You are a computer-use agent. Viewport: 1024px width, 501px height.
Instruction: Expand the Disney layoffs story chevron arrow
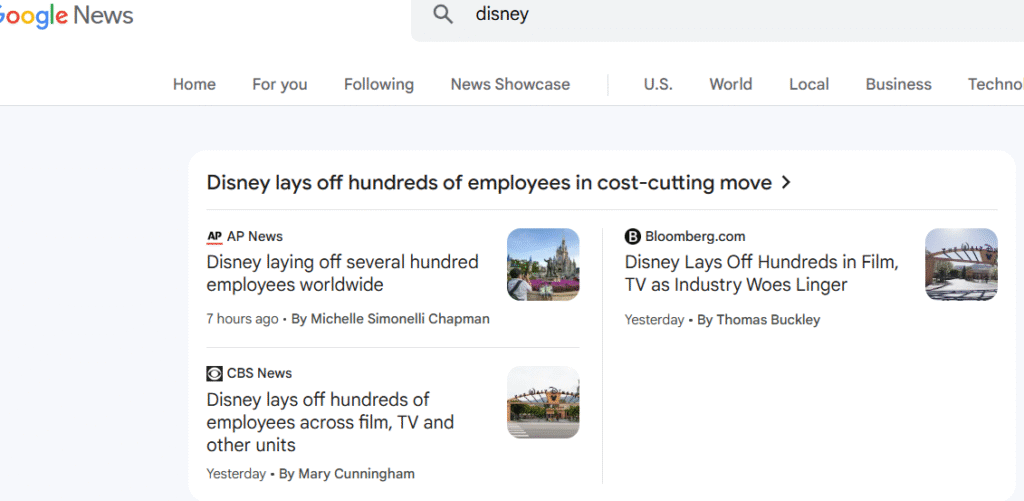click(786, 183)
